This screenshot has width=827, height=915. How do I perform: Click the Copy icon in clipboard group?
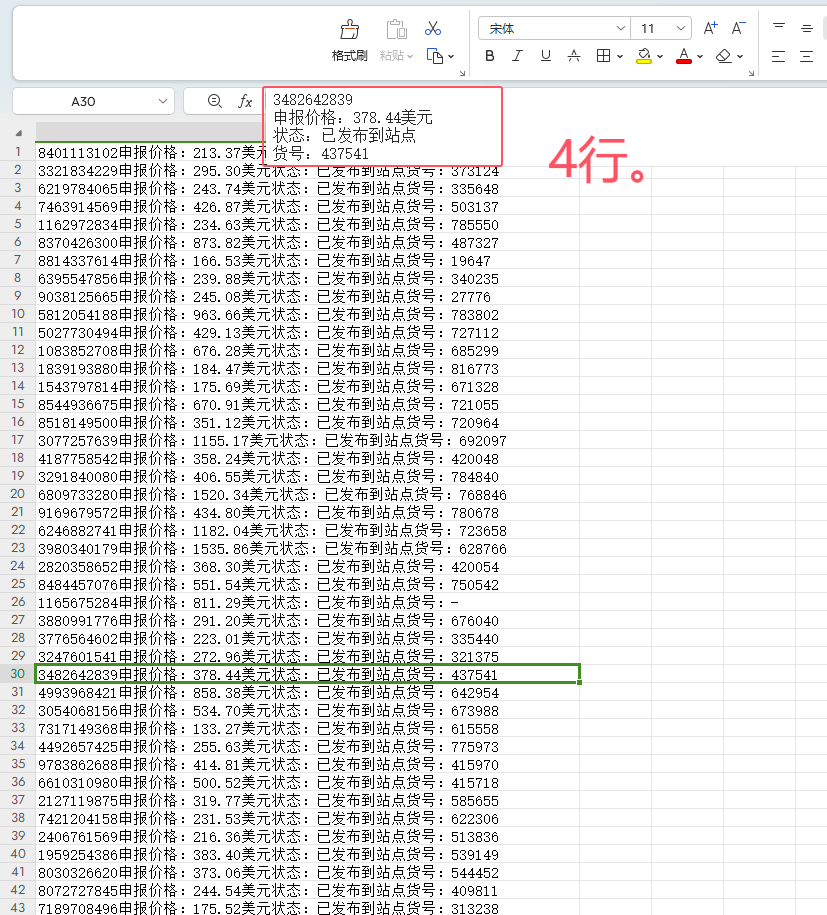434,56
